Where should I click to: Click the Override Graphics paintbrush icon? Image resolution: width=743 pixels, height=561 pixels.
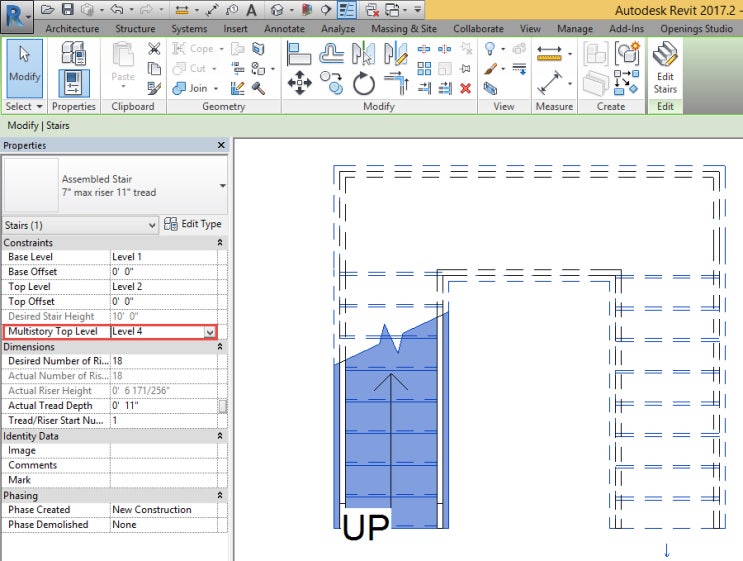pos(490,69)
